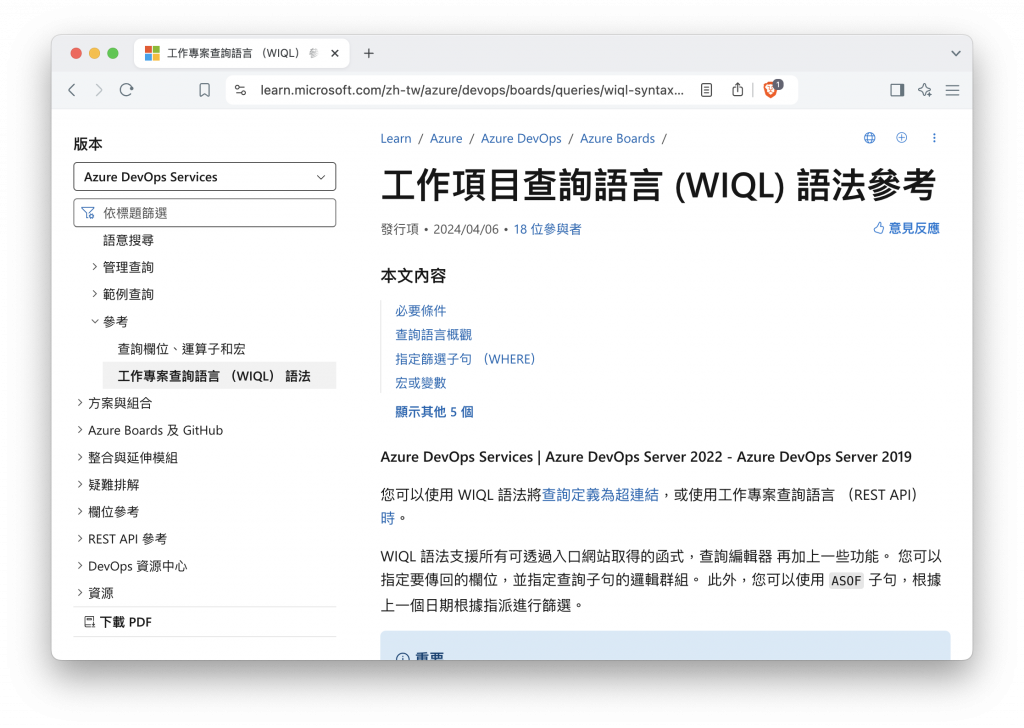Expand the 整合與延伸模組 section
The width and height of the screenshot is (1024, 728).
80,457
